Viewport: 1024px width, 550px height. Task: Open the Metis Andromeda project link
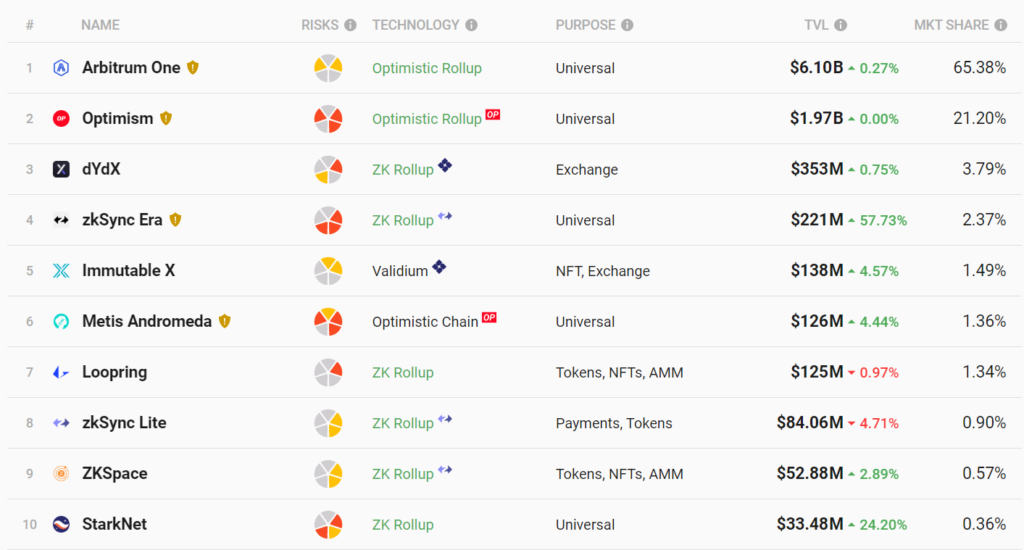147,321
